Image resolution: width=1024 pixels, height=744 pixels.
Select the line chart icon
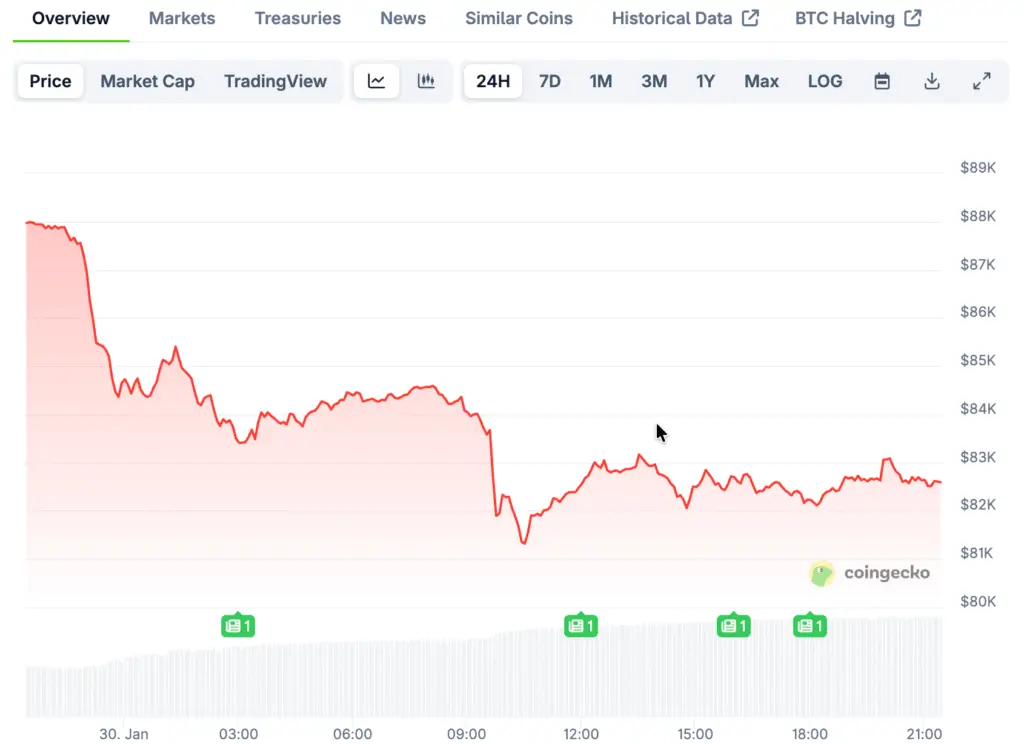(376, 82)
